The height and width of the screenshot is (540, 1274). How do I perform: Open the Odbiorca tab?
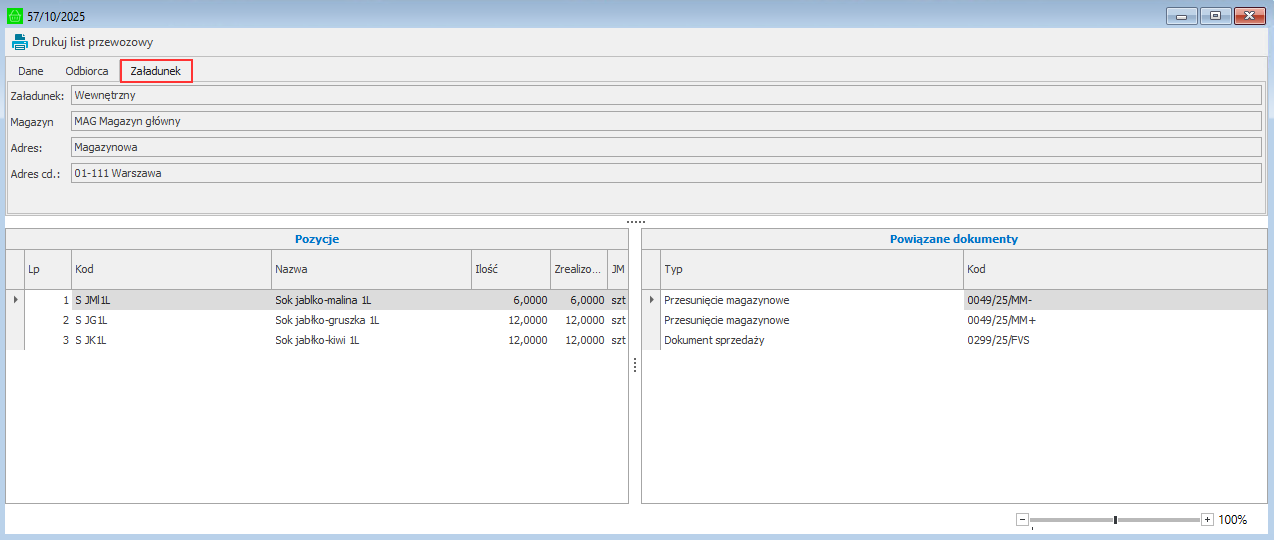click(87, 71)
